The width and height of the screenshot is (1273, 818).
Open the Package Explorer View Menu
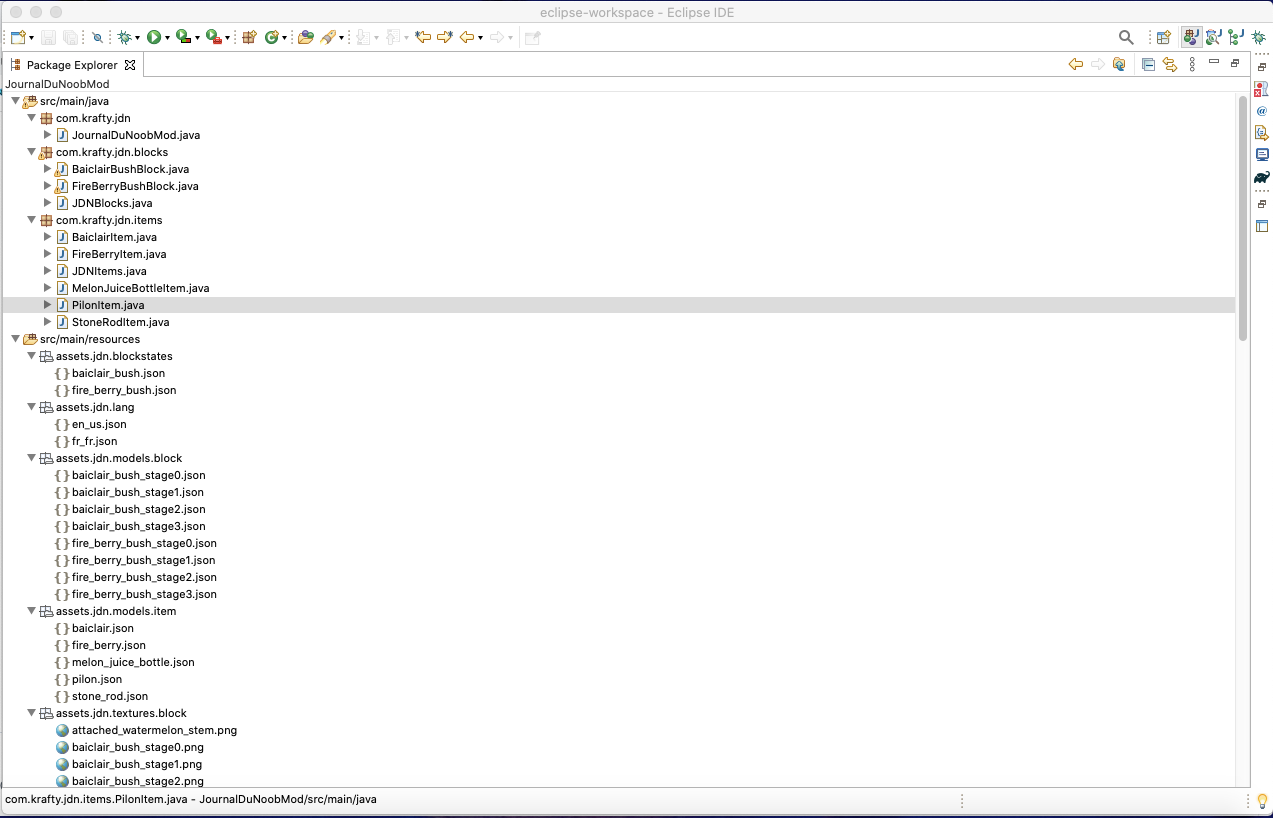tap(1191, 65)
